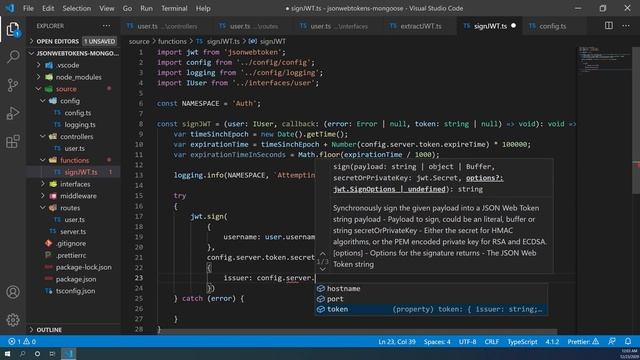Open Source Control view
Viewport: 640px width, 360px height.
pyautogui.click(x=13, y=85)
